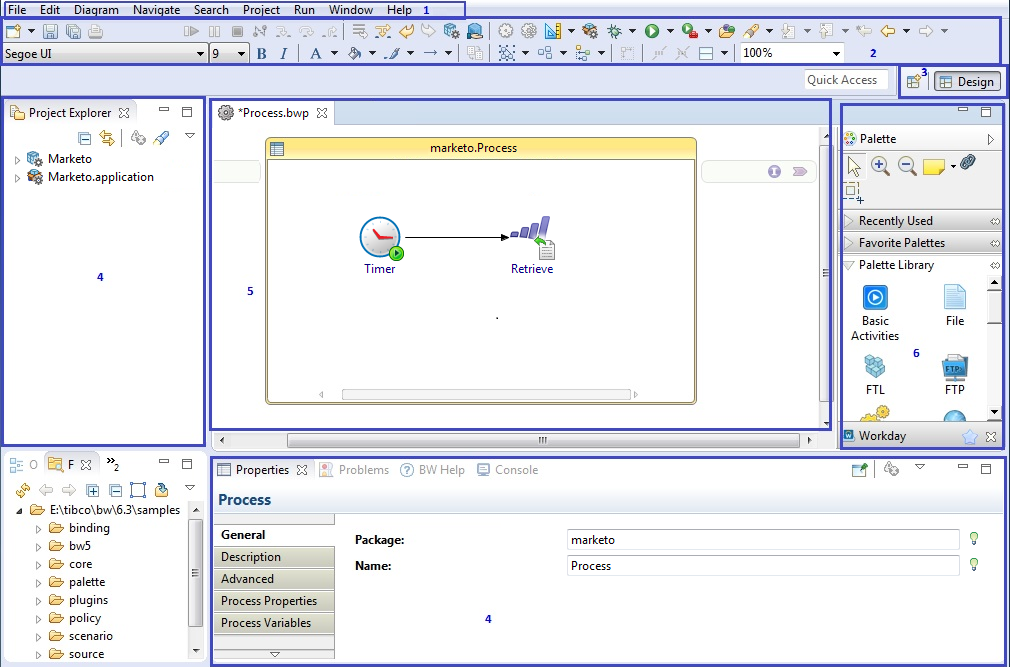Collapse the E:\tibco\bw\6.3\samples folder
The width and height of the screenshot is (1010, 667).
[19, 511]
